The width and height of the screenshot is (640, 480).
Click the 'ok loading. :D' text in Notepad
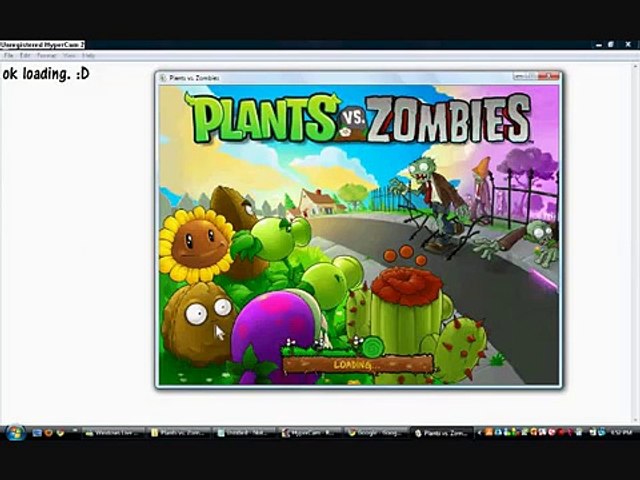coord(46,74)
